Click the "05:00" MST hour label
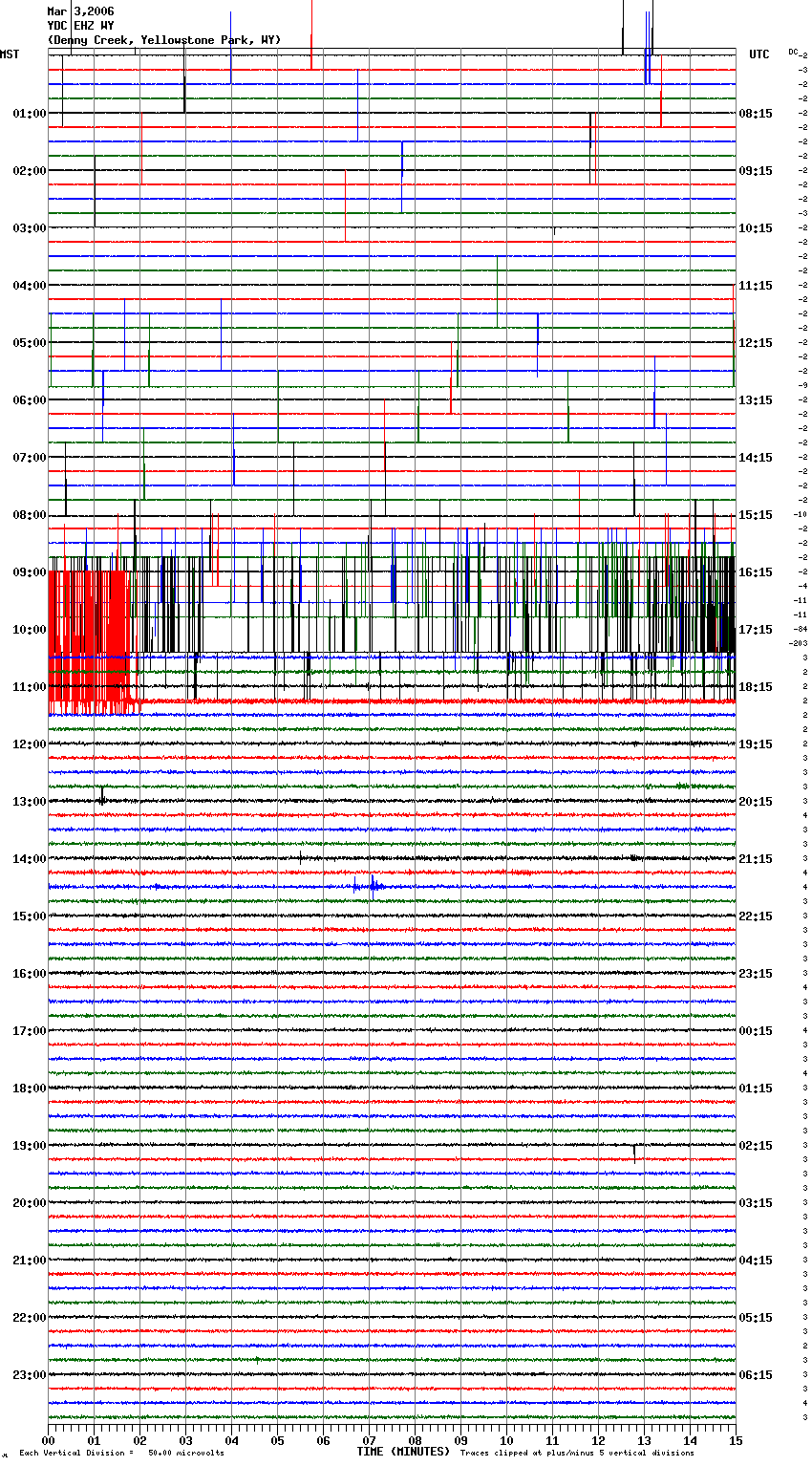 pyautogui.click(x=30, y=343)
